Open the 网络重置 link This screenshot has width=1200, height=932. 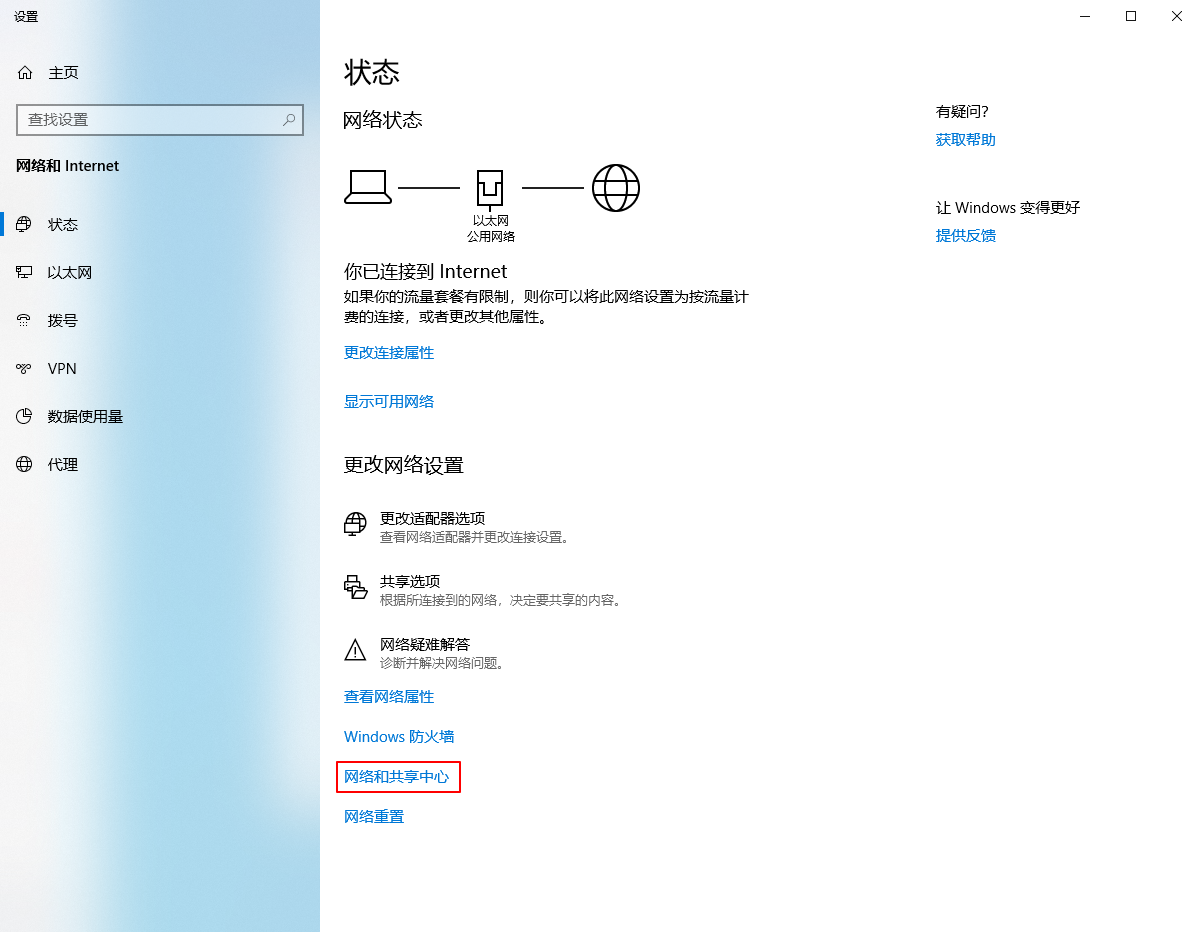(374, 817)
